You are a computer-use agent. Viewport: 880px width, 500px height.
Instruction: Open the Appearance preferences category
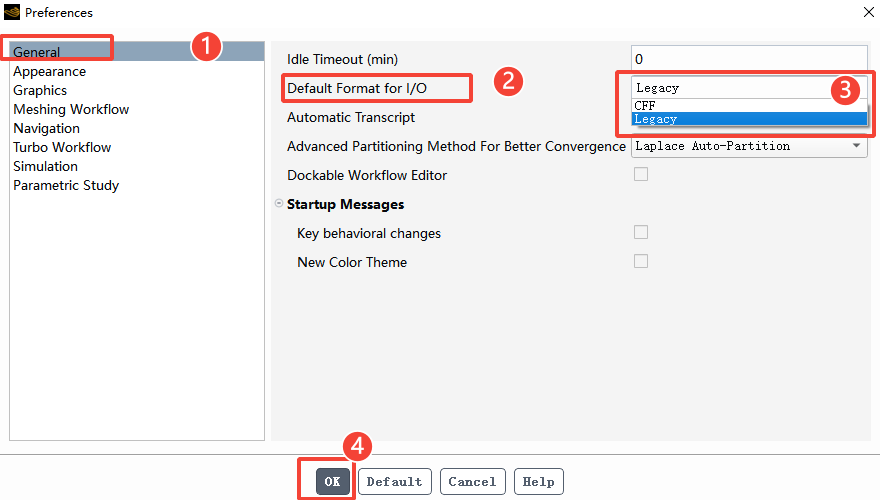coord(49,71)
